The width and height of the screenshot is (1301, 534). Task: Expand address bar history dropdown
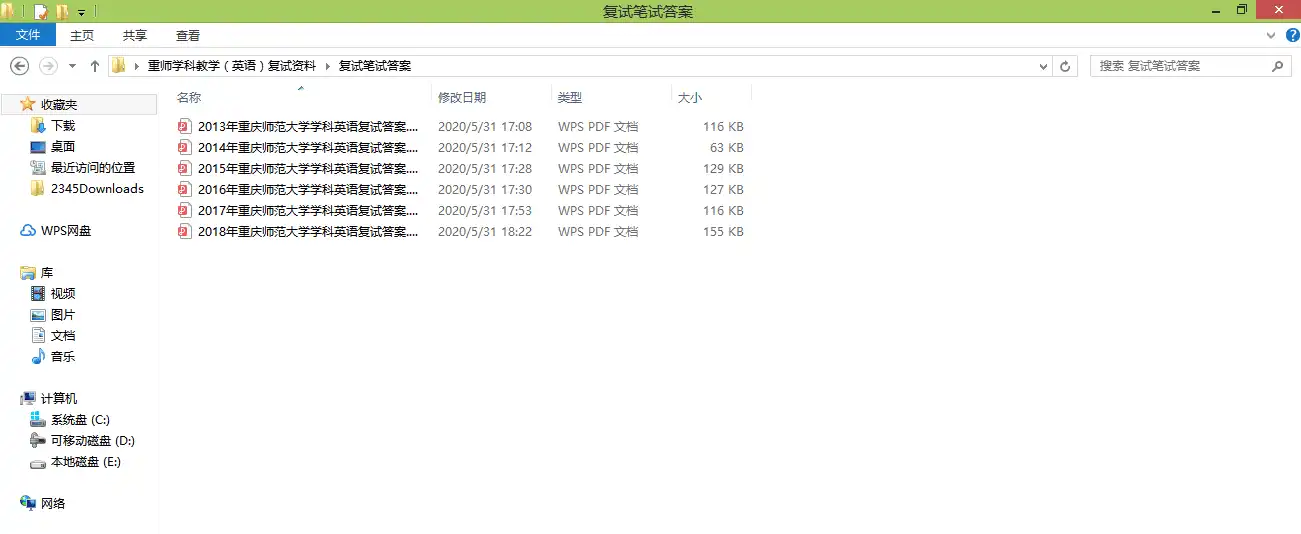1044,66
